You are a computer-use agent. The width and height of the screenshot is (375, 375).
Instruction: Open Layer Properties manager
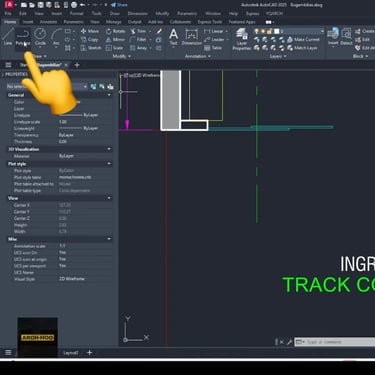click(242, 39)
